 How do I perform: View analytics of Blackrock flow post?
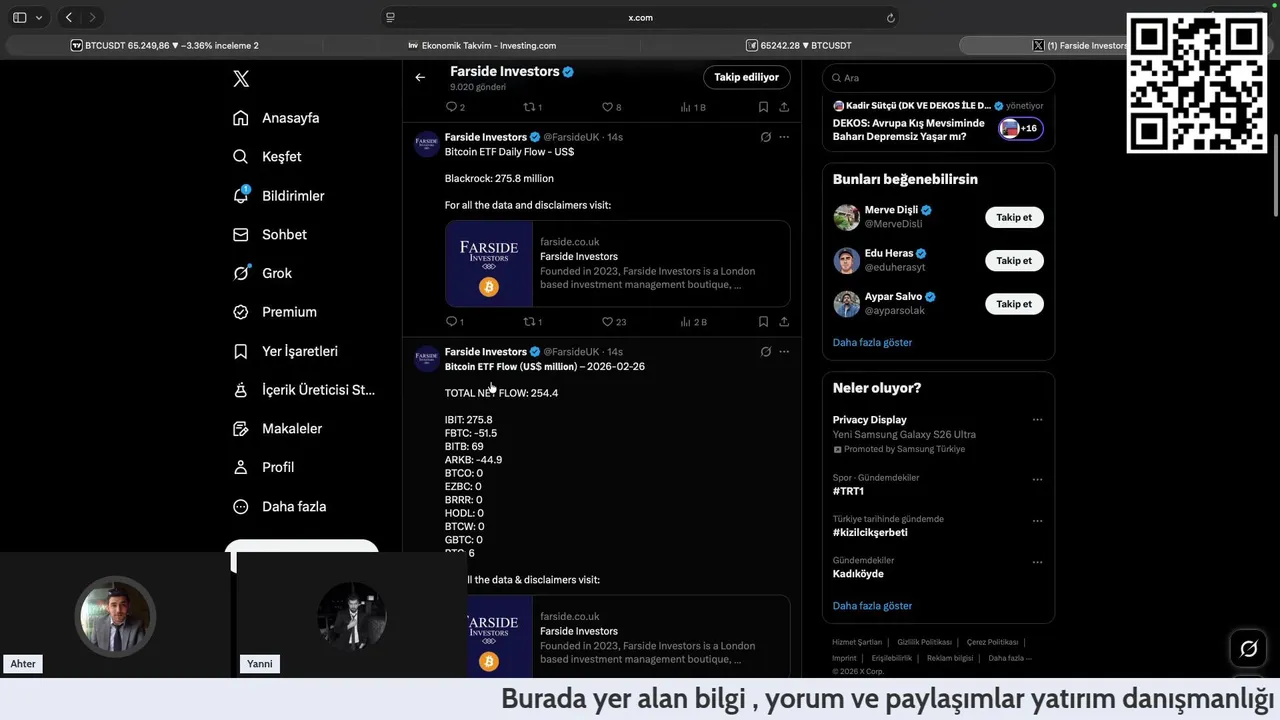[x=693, y=322]
